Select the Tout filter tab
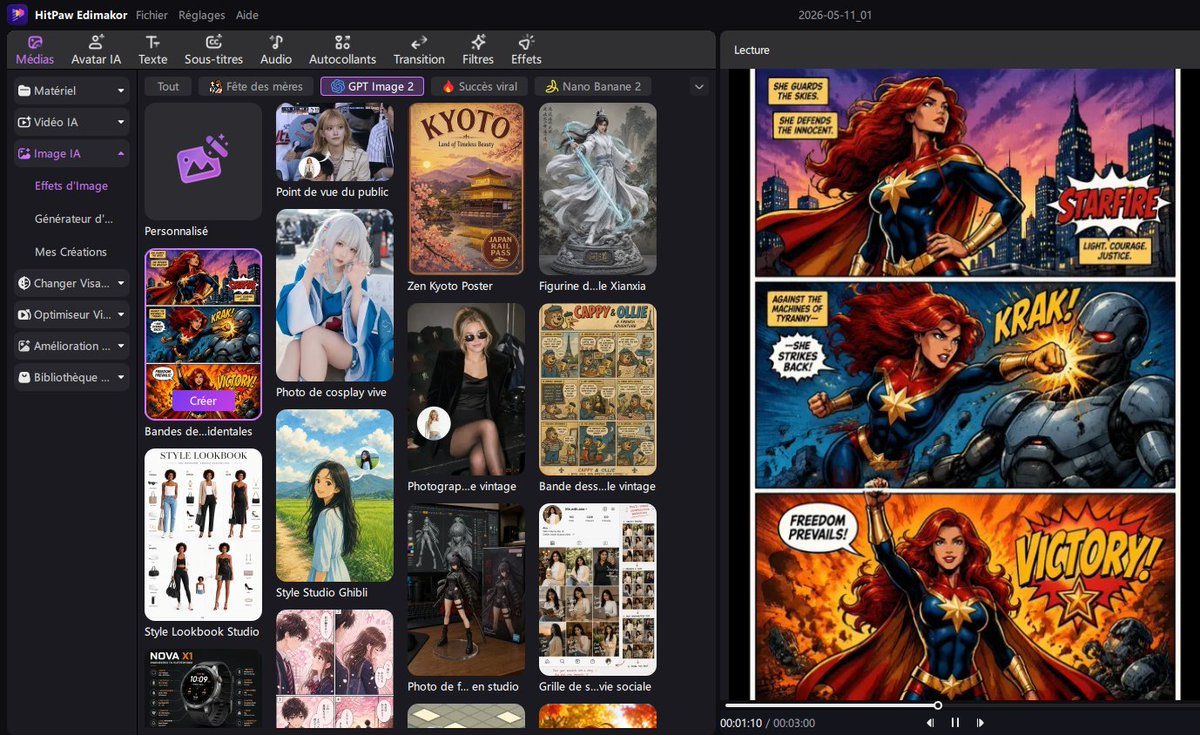The width and height of the screenshot is (1200, 735). click(168, 87)
